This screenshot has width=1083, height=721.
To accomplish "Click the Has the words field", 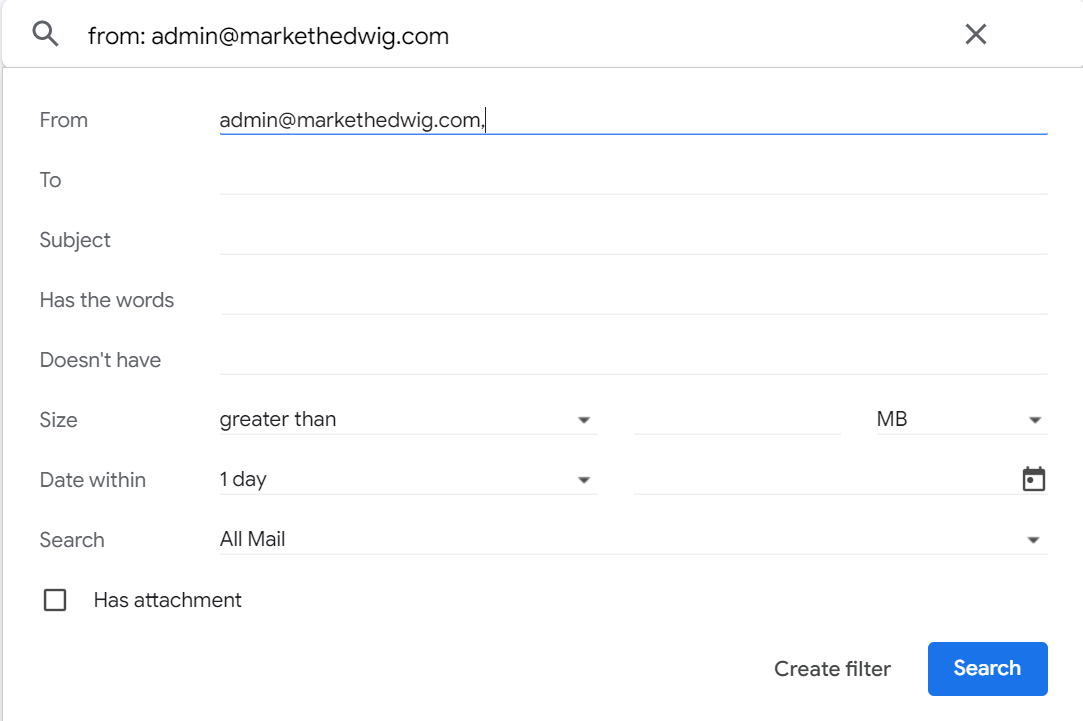I will (x=632, y=300).
